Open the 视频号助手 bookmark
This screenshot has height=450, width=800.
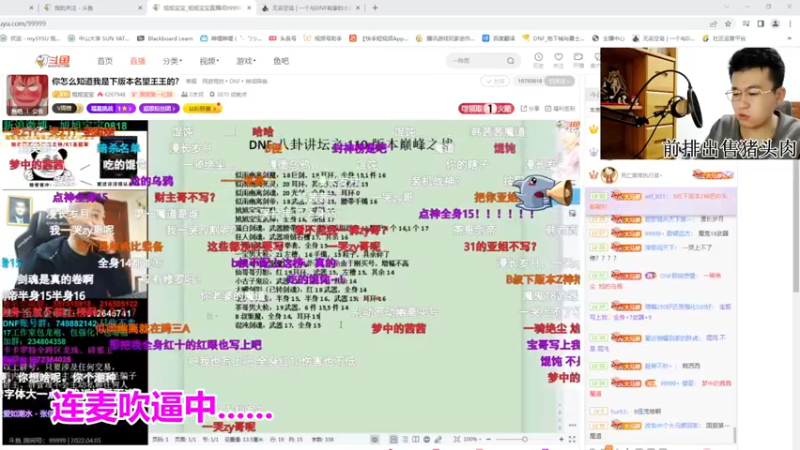pyautogui.click(x=323, y=38)
